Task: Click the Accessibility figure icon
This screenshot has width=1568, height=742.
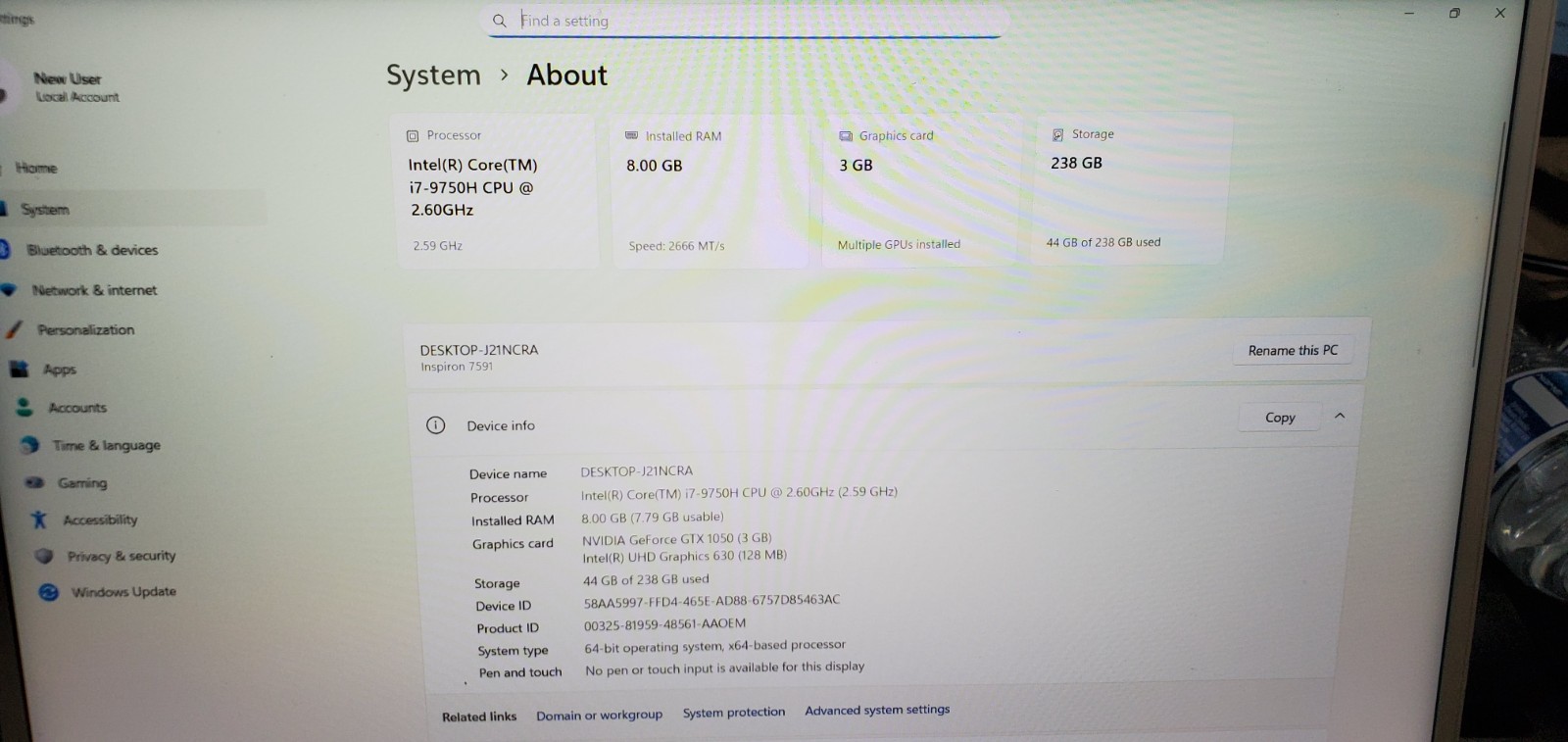Action: 39,519
